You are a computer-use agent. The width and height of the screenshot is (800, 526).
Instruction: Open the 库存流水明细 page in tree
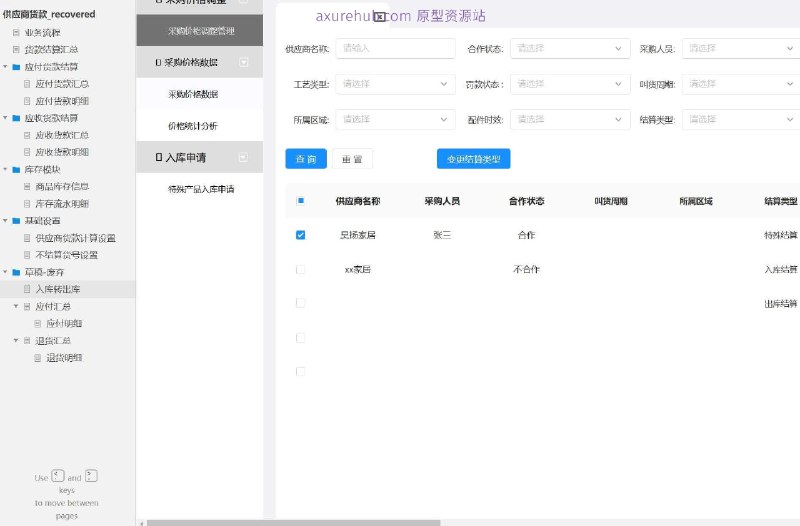pyautogui.click(x=62, y=204)
